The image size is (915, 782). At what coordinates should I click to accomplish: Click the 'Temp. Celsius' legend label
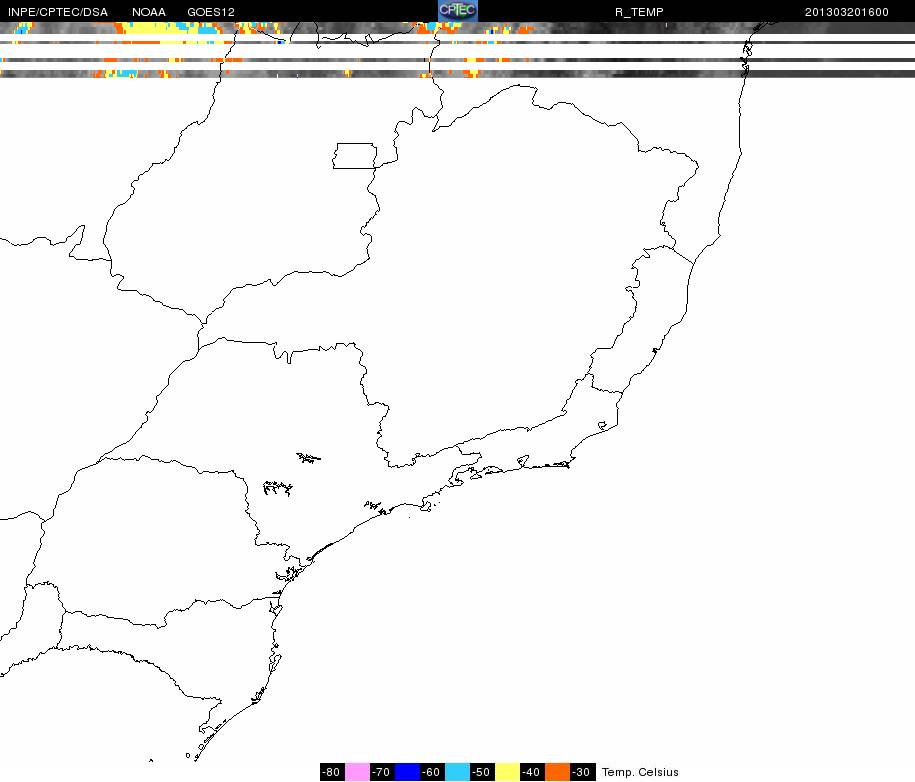point(640,772)
